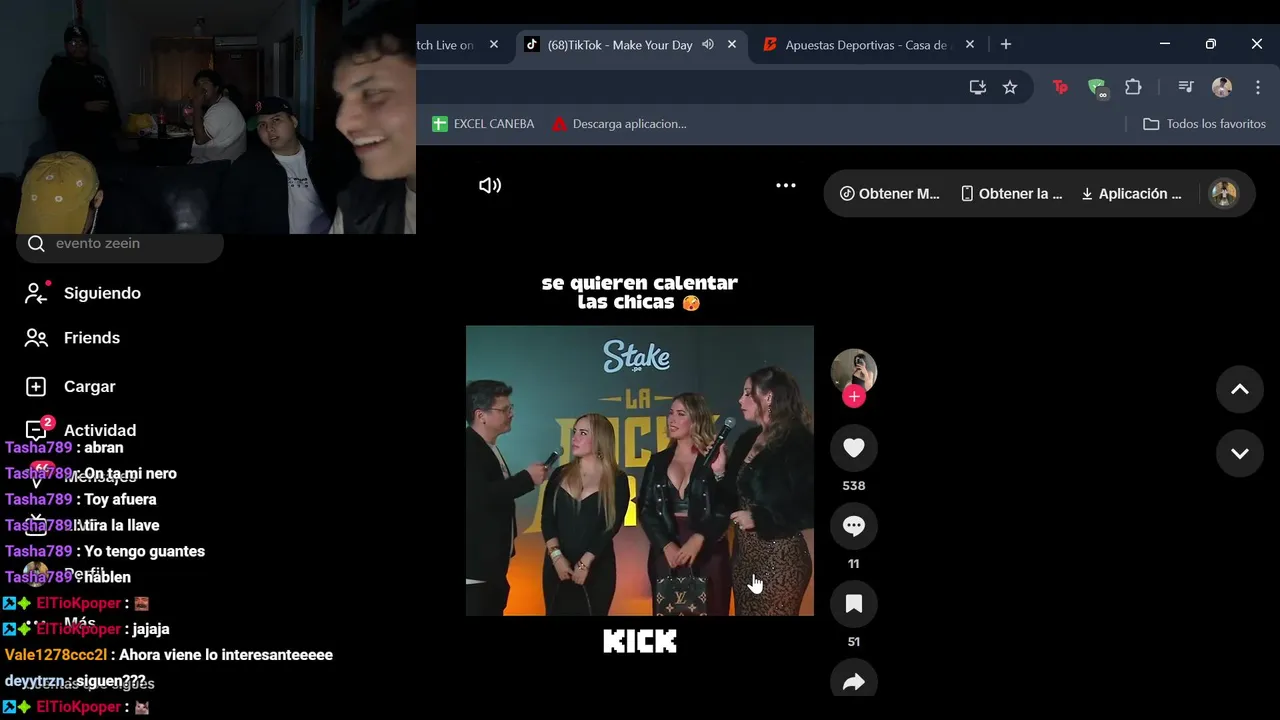Go to previous video with up chevron
The image size is (1280, 720).
click(x=1240, y=390)
